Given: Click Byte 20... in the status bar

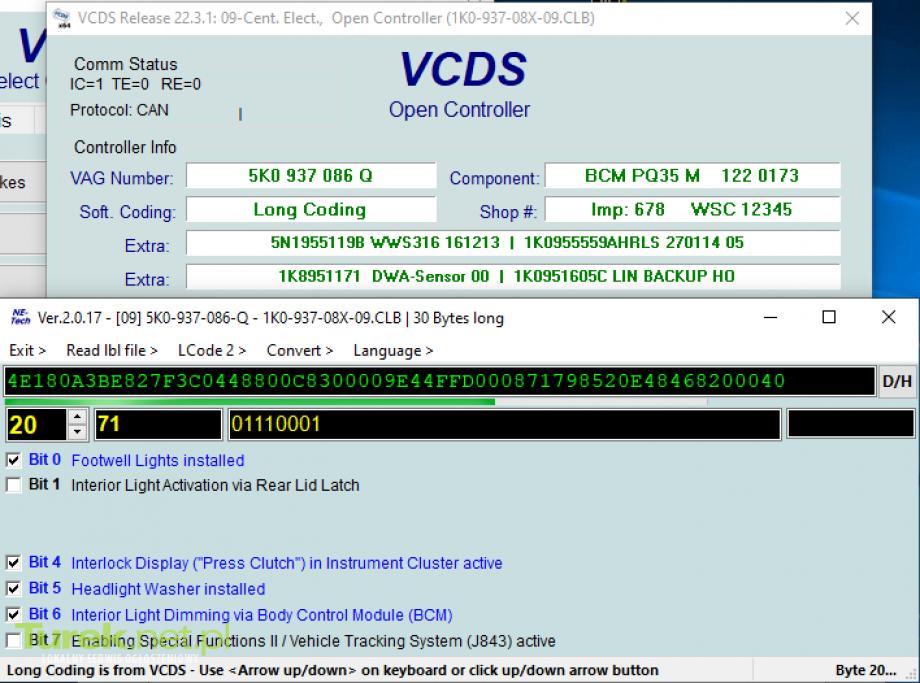Looking at the screenshot, I should click(865, 670).
